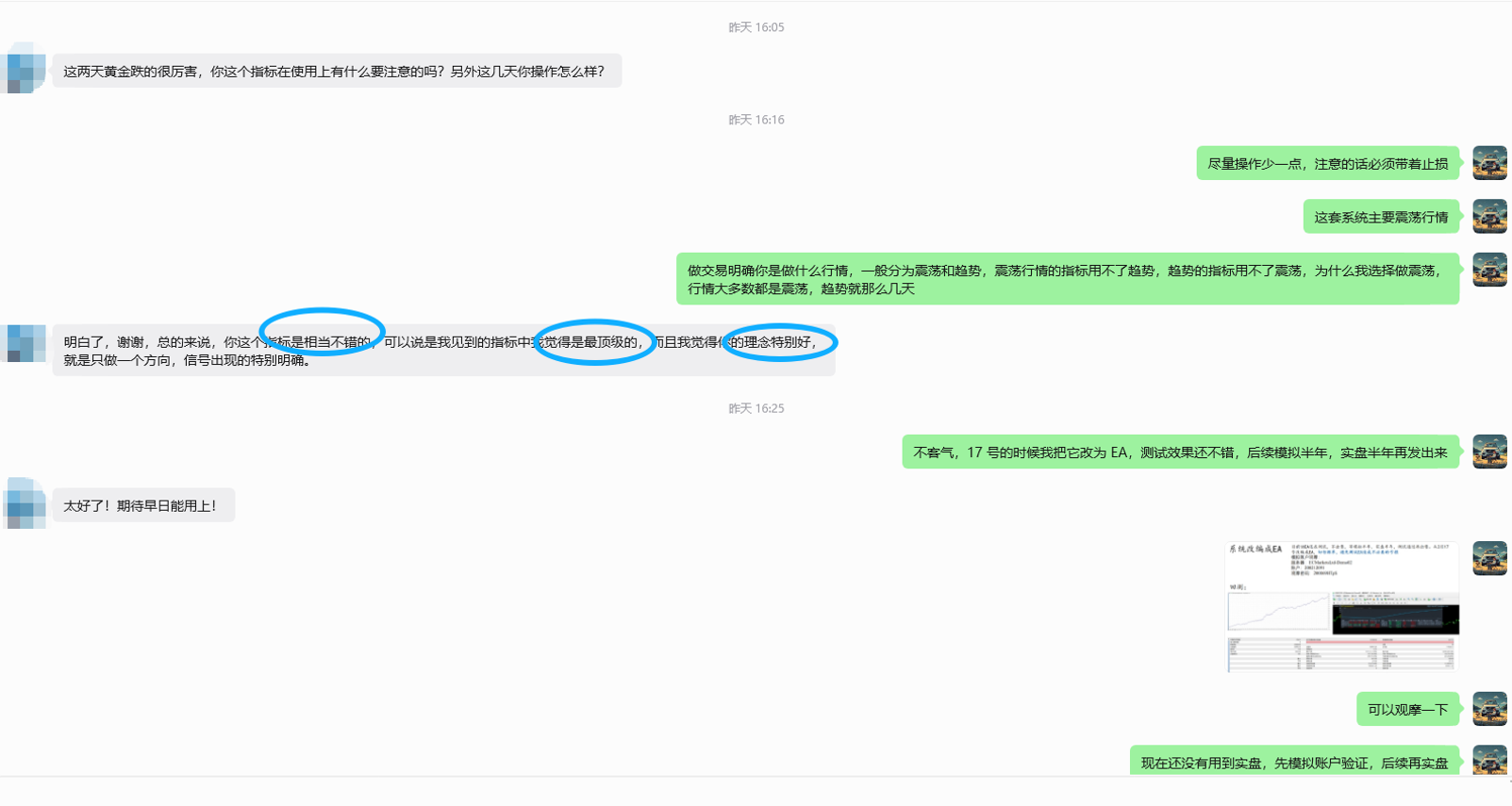The image size is (1512, 806).
Task: Open the avatar next to the 明白了，谢谢 message
Action: (x=23, y=343)
